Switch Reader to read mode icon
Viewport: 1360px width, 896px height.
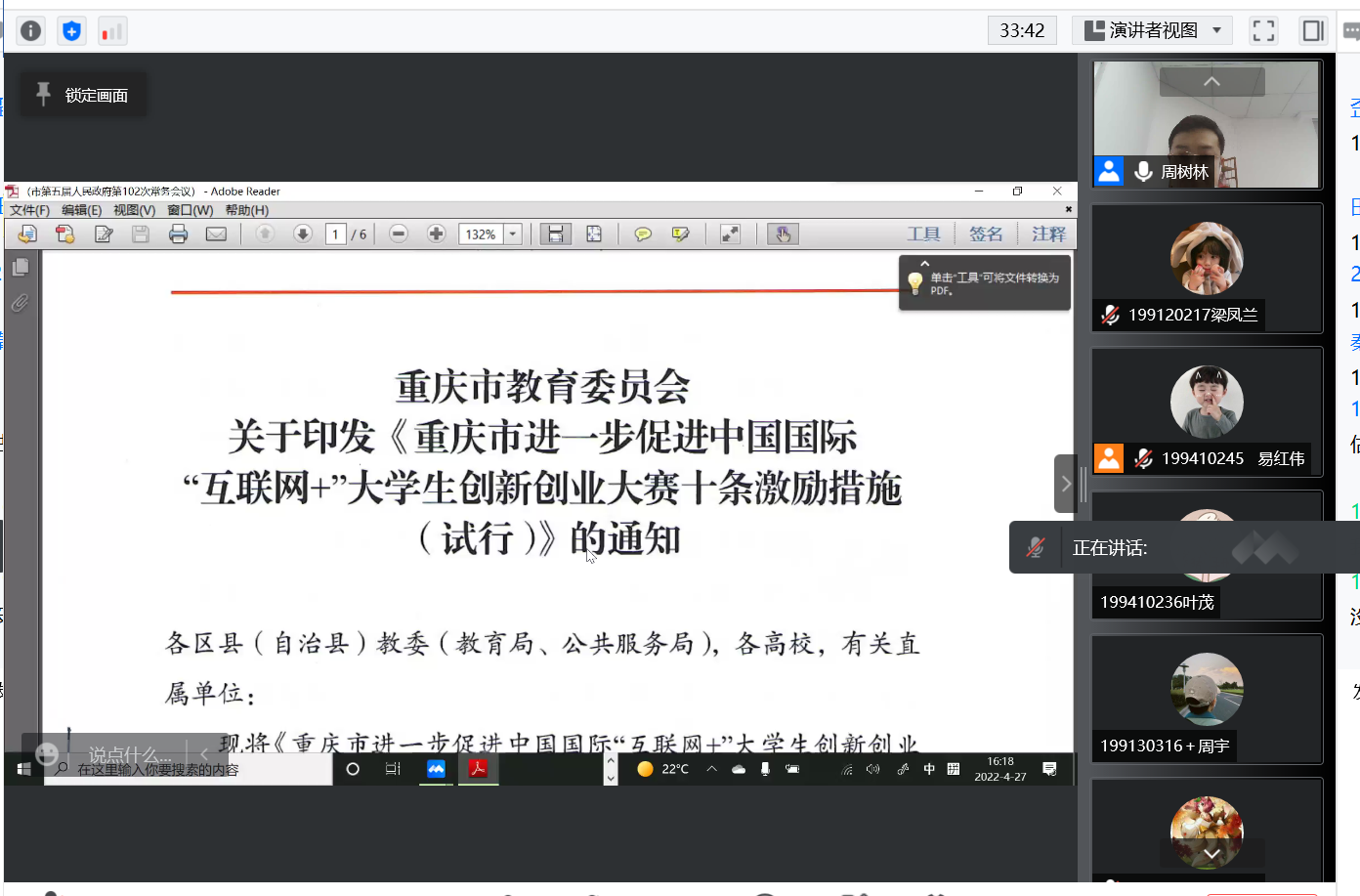(730, 234)
